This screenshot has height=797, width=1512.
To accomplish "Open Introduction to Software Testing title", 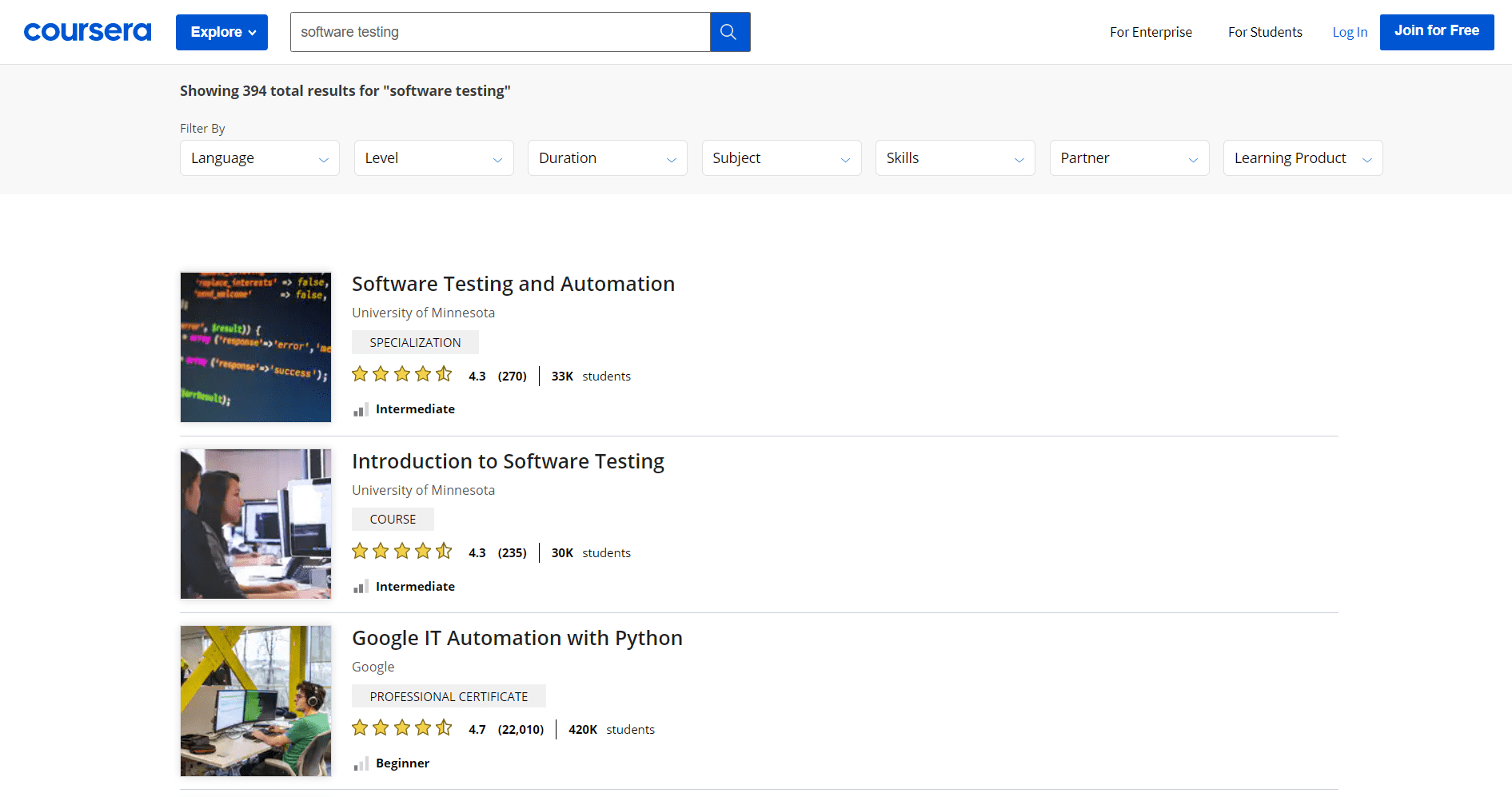I will [508, 461].
